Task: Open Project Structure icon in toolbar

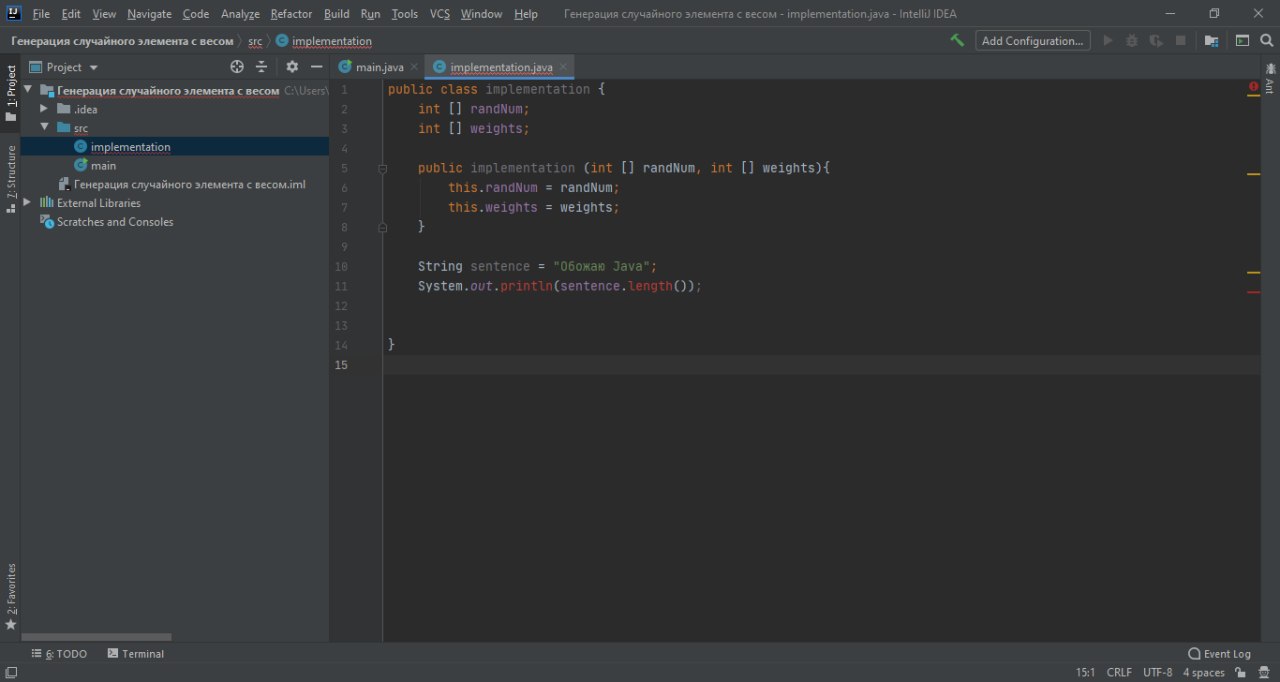Action: (x=1211, y=41)
